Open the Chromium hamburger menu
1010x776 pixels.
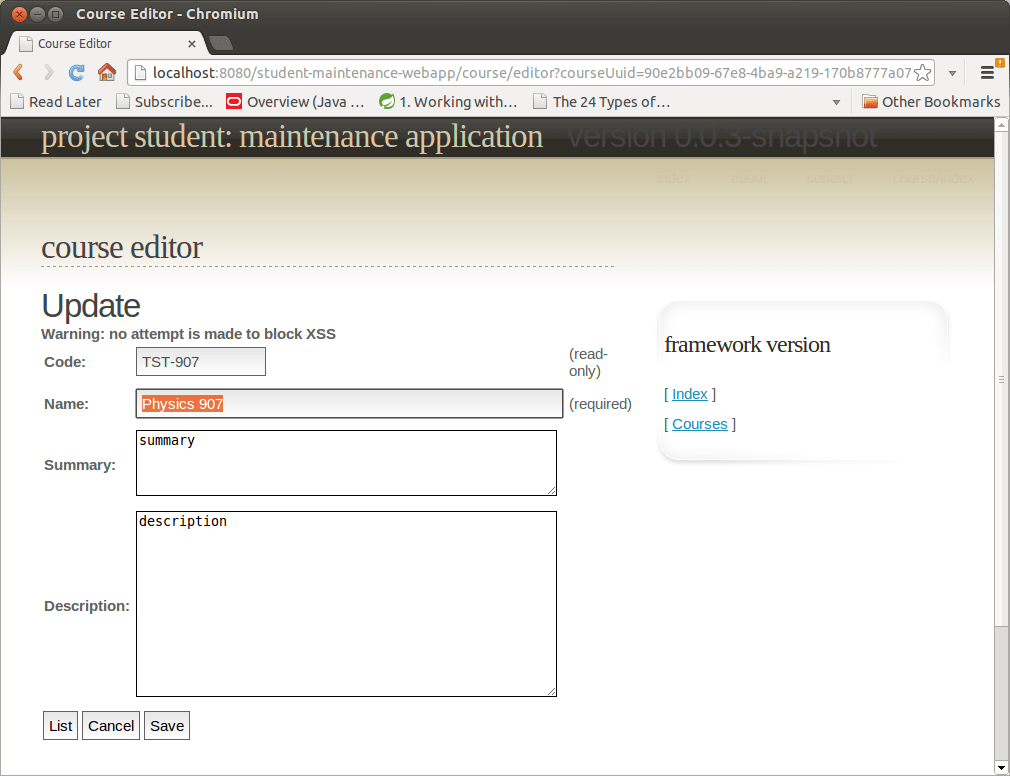pyautogui.click(x=987, y=72)
